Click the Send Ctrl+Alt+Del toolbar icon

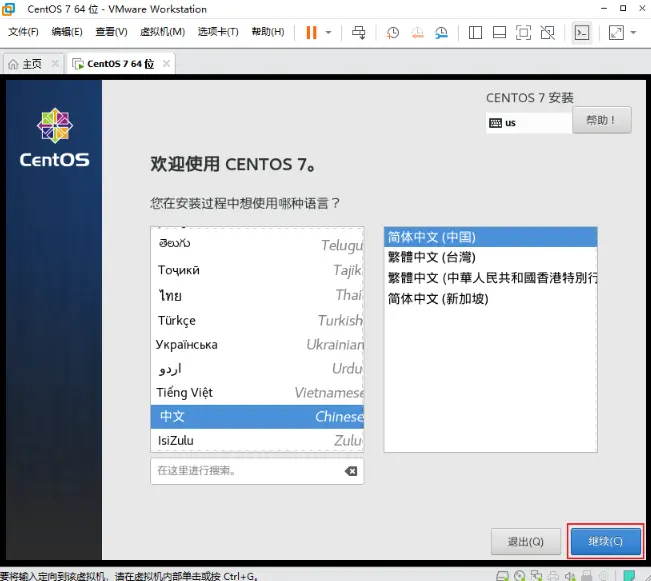tap(359, 32)
